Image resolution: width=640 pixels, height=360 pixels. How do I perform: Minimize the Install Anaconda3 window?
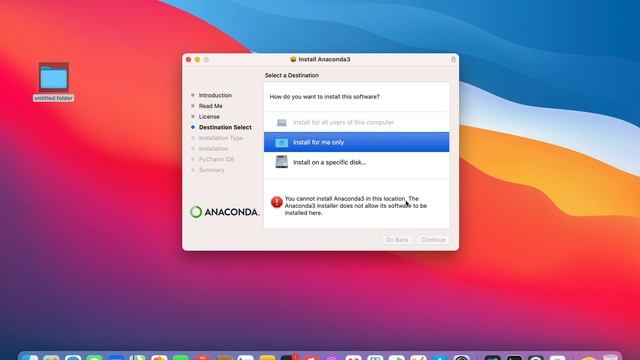click(x=198, y=60)
